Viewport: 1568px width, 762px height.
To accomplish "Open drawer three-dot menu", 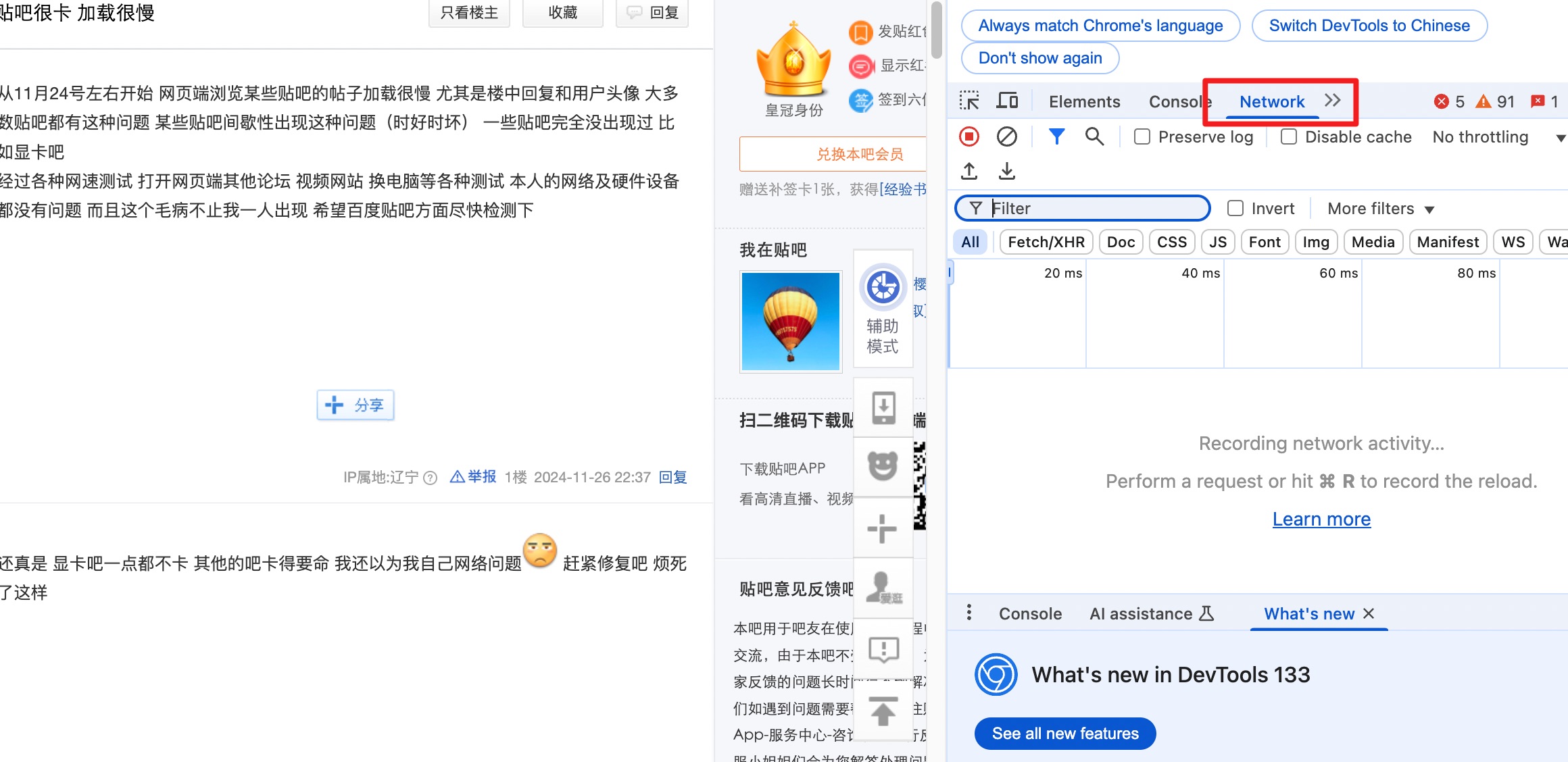I will 969,613.
